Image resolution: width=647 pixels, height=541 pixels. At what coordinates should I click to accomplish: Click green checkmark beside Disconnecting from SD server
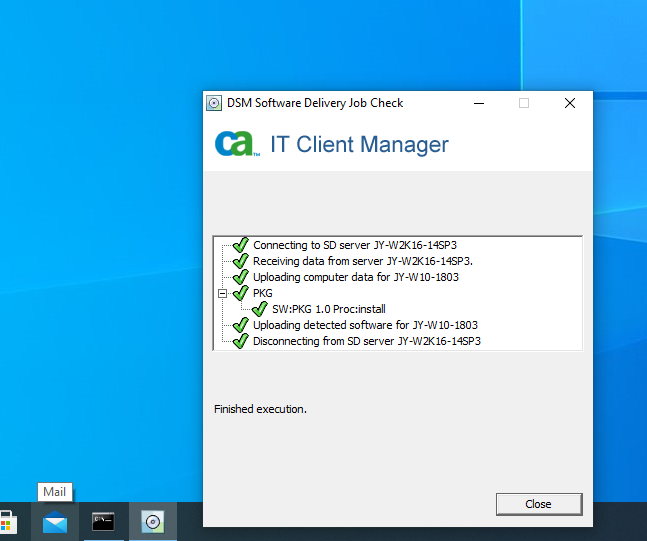(x=241, y=341)
